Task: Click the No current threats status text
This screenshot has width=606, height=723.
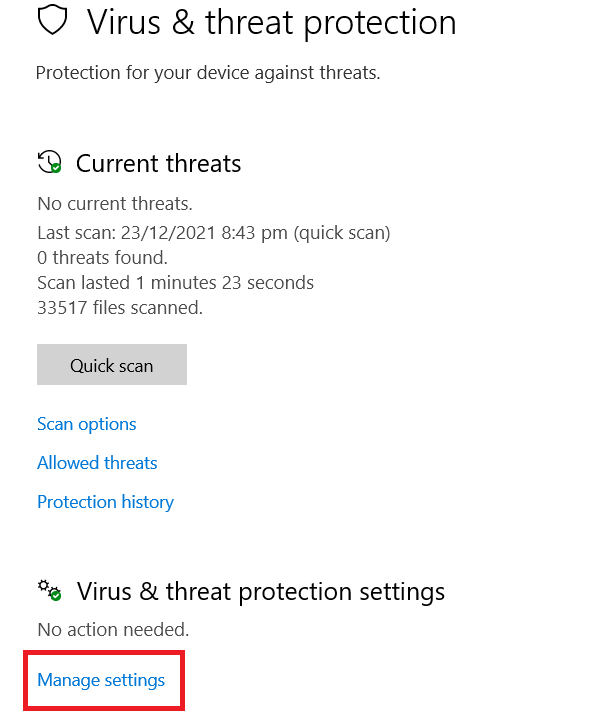Action: click(115, 204)
